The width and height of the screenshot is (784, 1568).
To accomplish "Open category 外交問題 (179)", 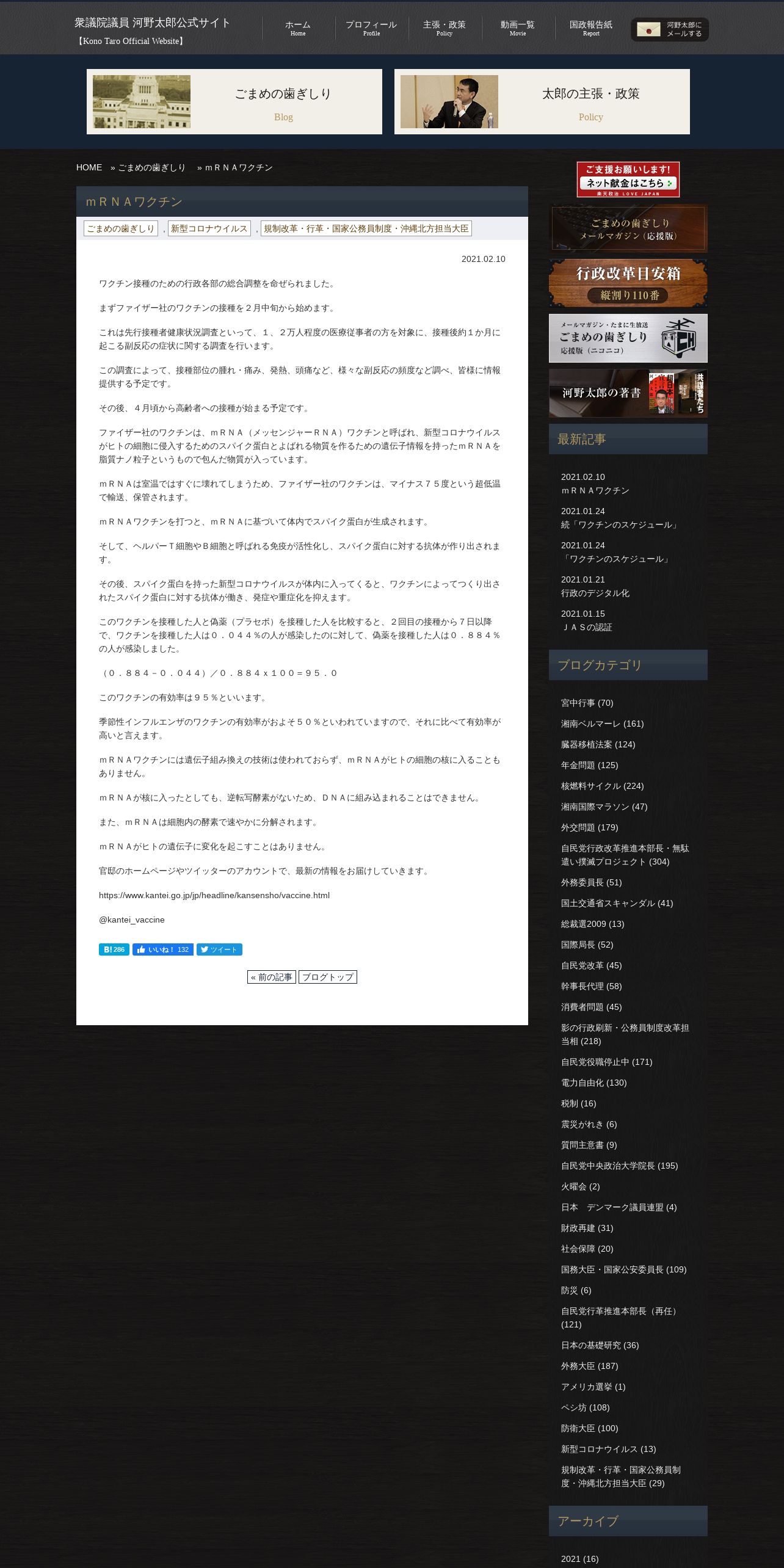I will coord(590,827).
